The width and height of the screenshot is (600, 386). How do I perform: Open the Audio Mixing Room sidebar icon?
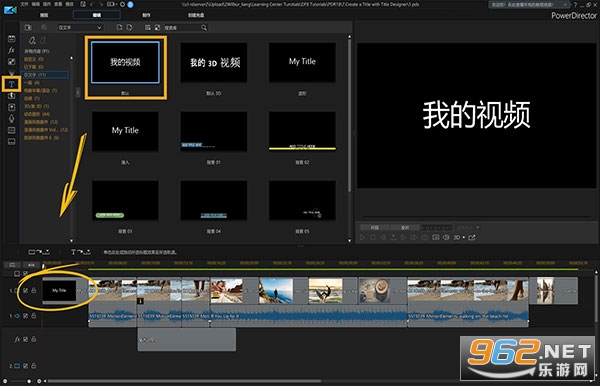pos(11,107)
